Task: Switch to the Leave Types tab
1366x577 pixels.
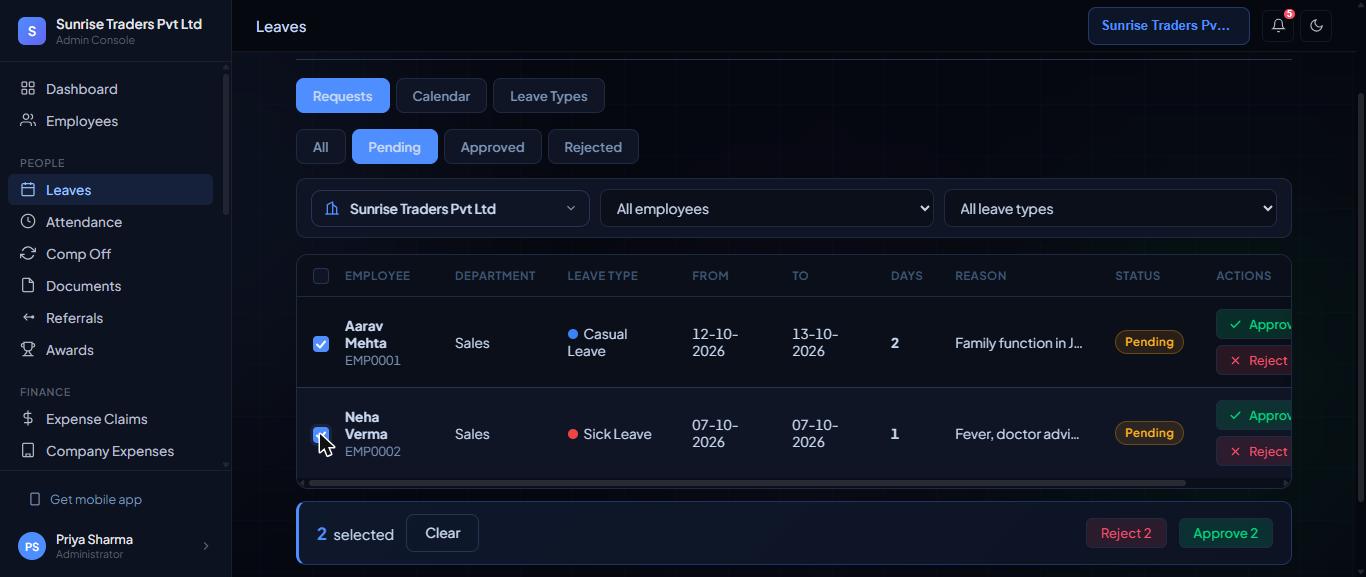Action: click(549, 96)
